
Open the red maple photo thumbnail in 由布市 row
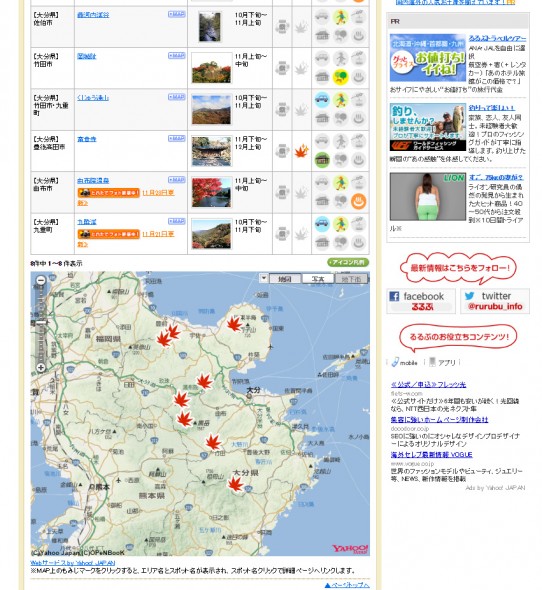tap(211, 193)
